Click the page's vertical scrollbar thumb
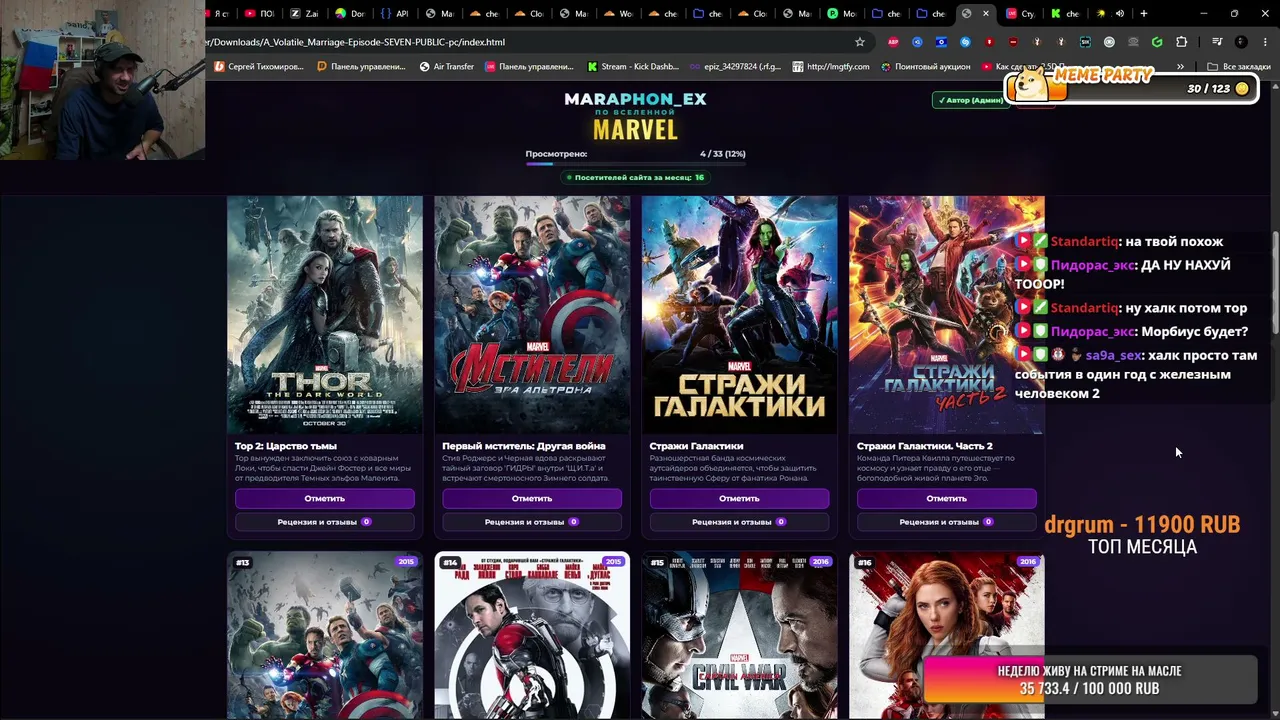 [x=1275, y=284]
